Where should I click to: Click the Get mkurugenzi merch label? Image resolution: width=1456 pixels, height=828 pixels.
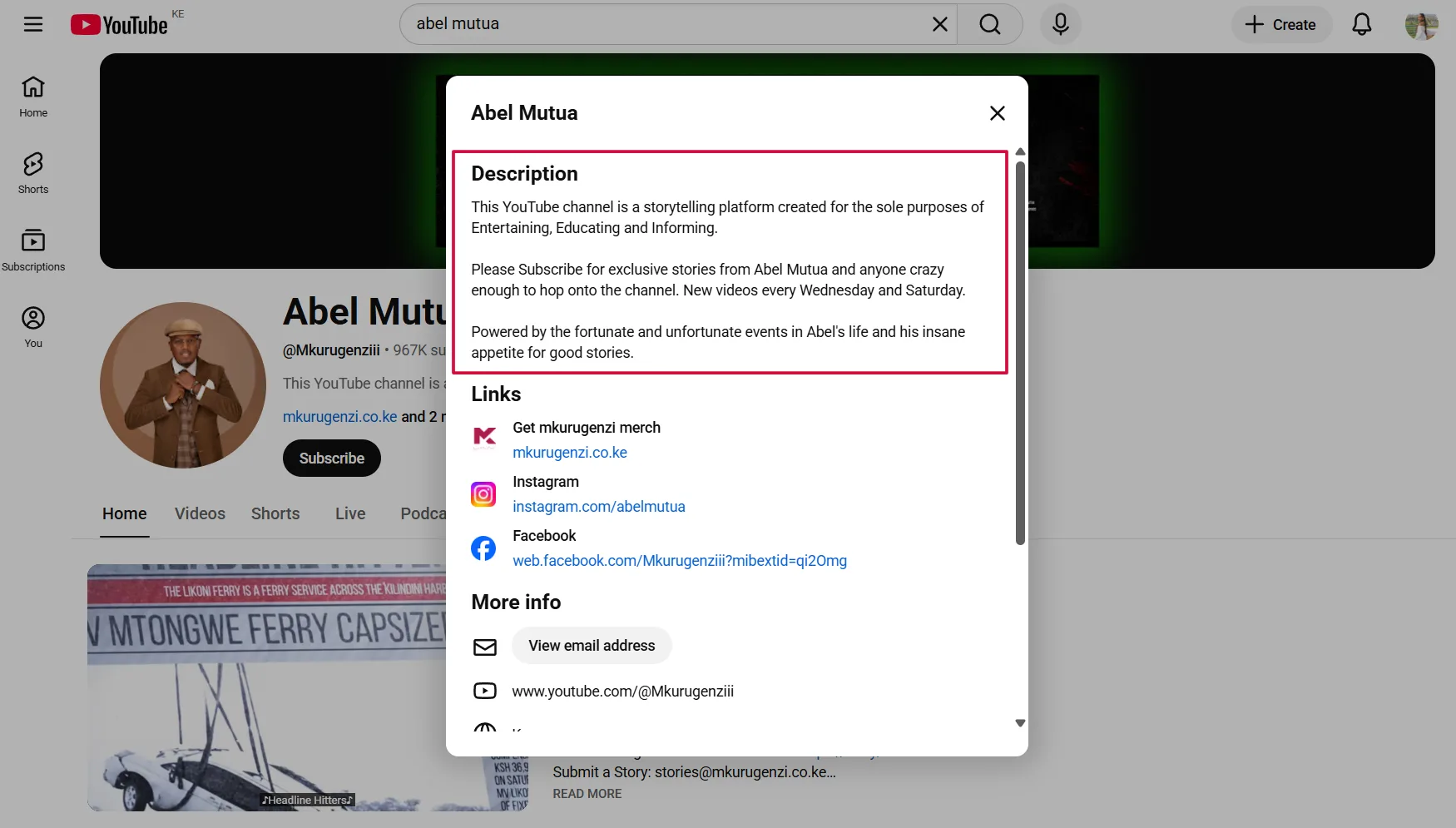click(587, 428)
